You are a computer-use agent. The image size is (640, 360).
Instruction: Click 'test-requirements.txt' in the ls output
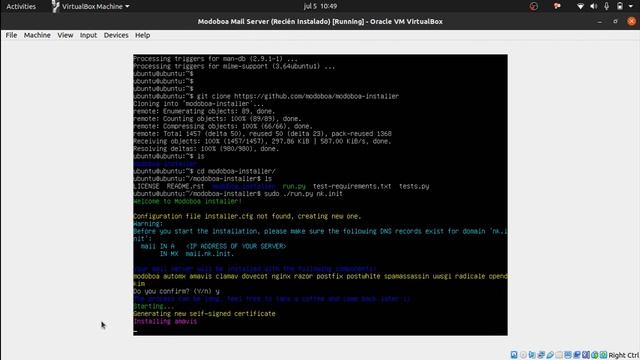352,186
